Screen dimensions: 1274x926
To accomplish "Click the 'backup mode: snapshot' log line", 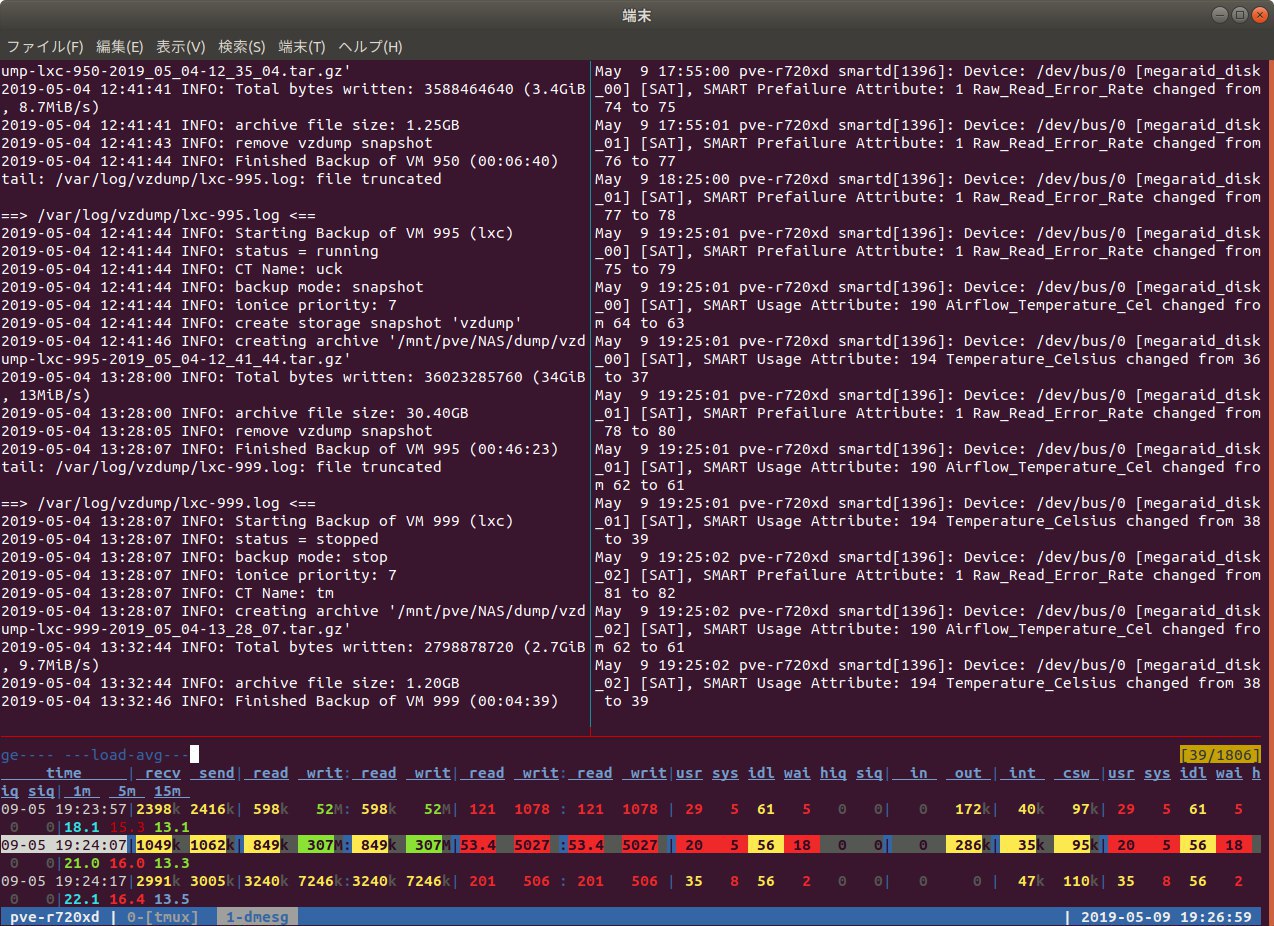I will [212, 287].
